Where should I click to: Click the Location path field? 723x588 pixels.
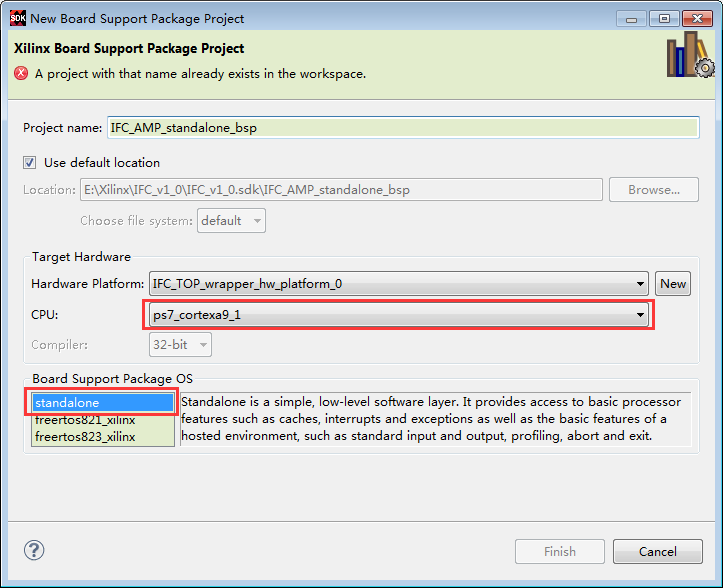pyautogui.click(x=341, y=190)
